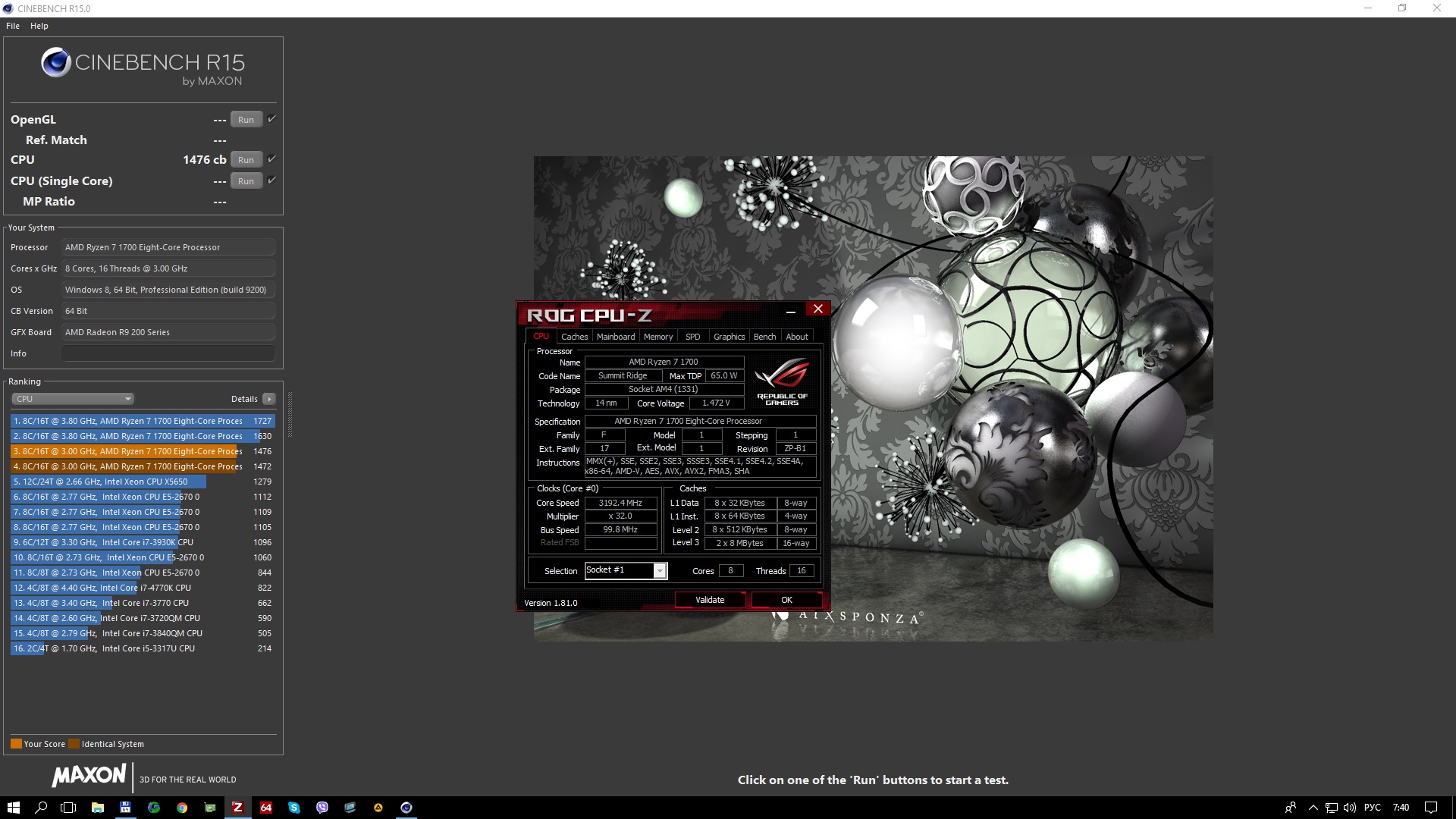1456x819 pixels.
Task: Click the Chrome taskbar icon
Action: [182, 808]
